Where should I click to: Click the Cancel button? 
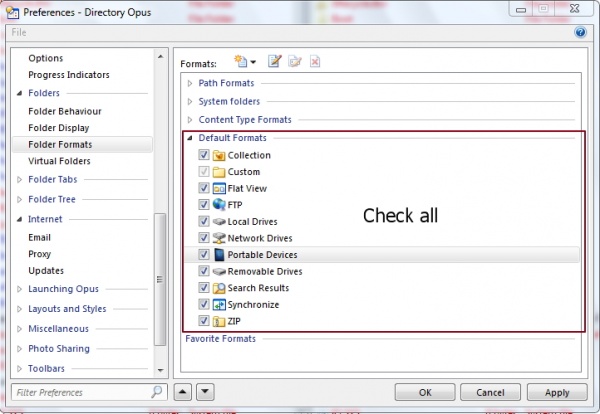pyautogui.click(x=490, y=392)
